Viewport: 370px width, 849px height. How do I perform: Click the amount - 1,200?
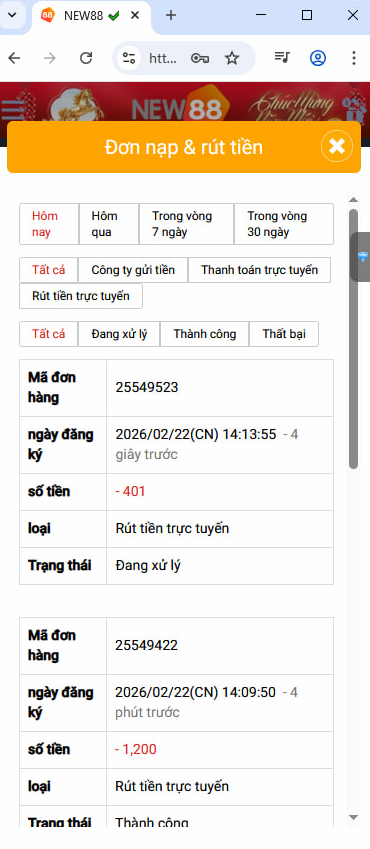tap(136, 749)
